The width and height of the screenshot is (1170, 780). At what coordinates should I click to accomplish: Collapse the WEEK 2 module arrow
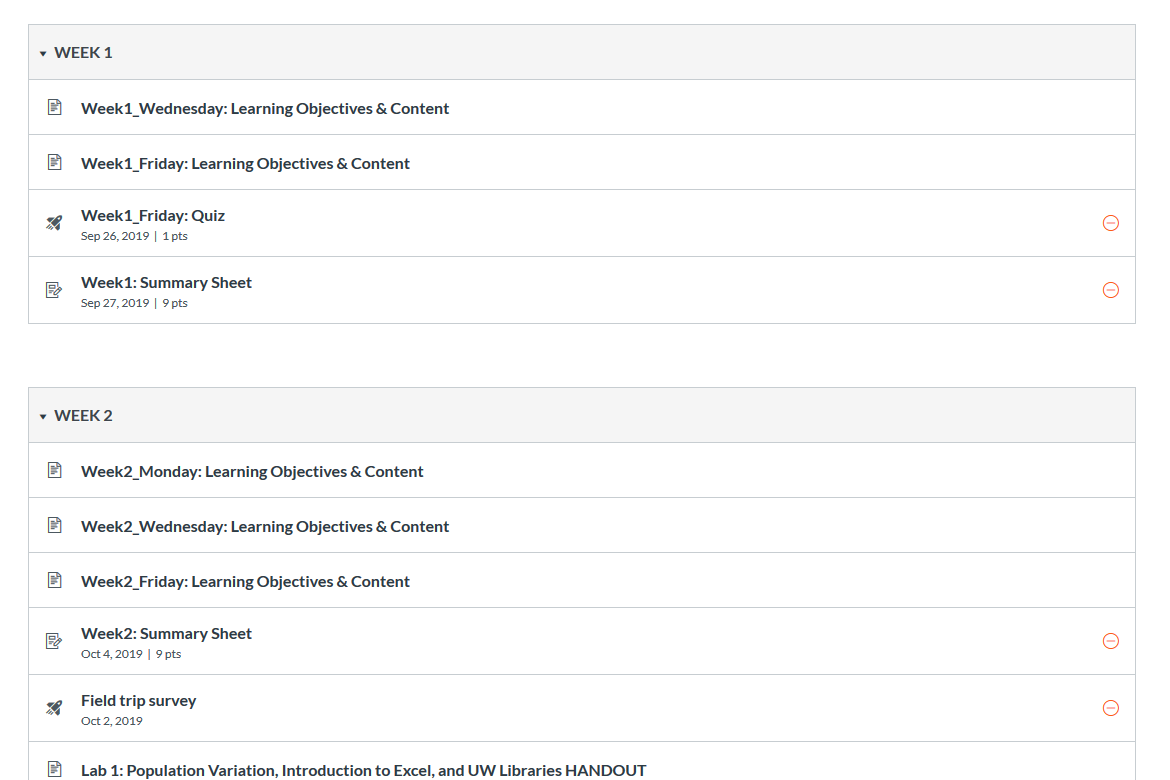(43, 416)
